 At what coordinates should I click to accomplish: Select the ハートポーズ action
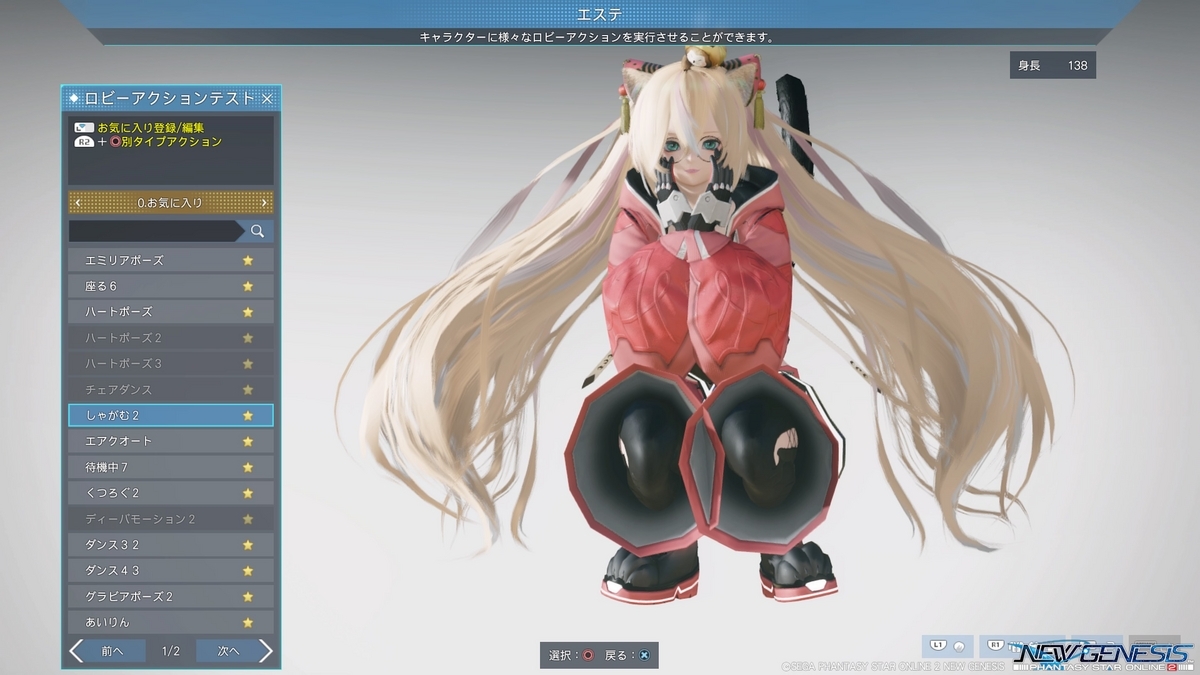click(x=171, y=312)
